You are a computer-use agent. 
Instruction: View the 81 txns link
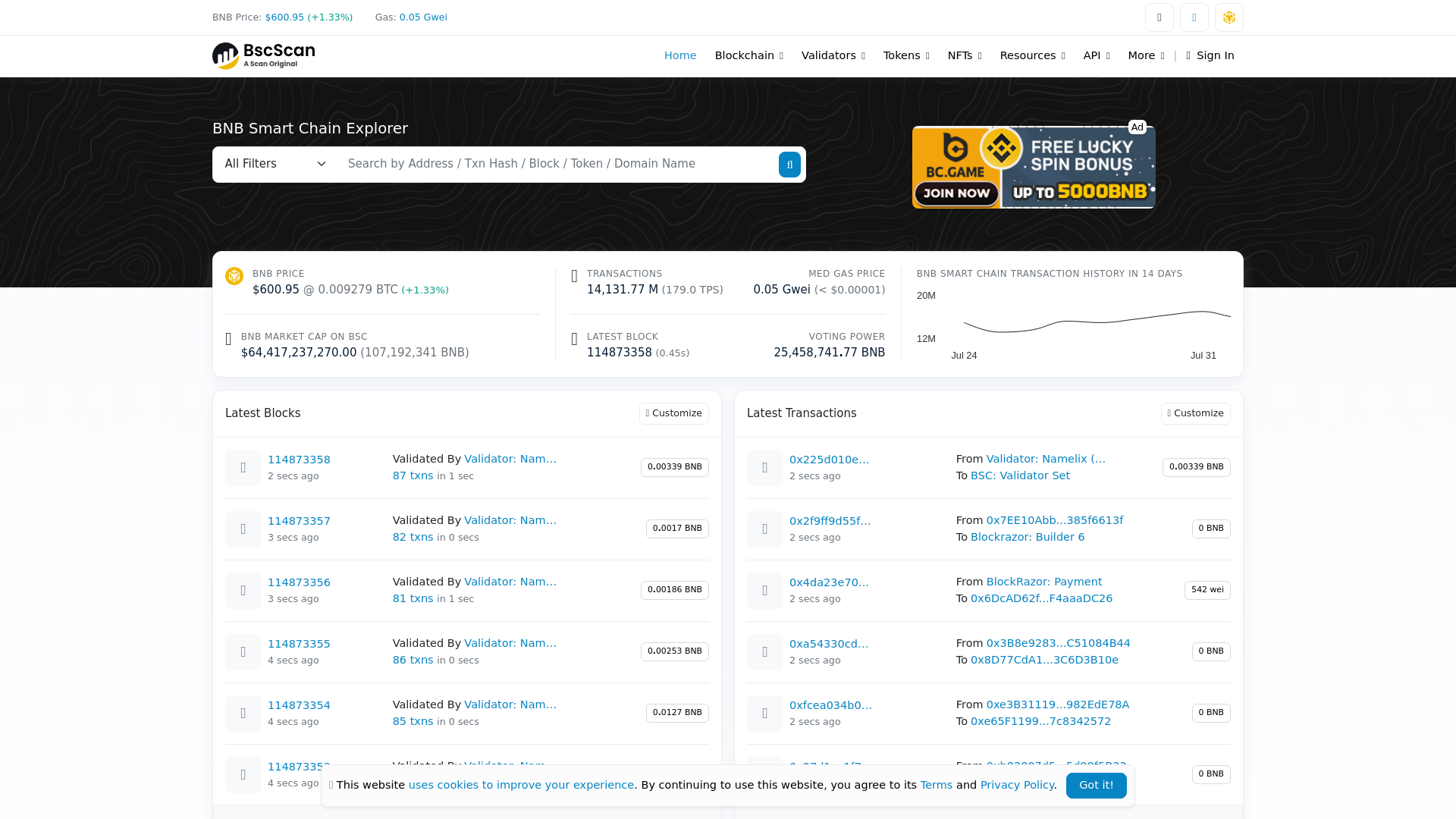point(413,598)
